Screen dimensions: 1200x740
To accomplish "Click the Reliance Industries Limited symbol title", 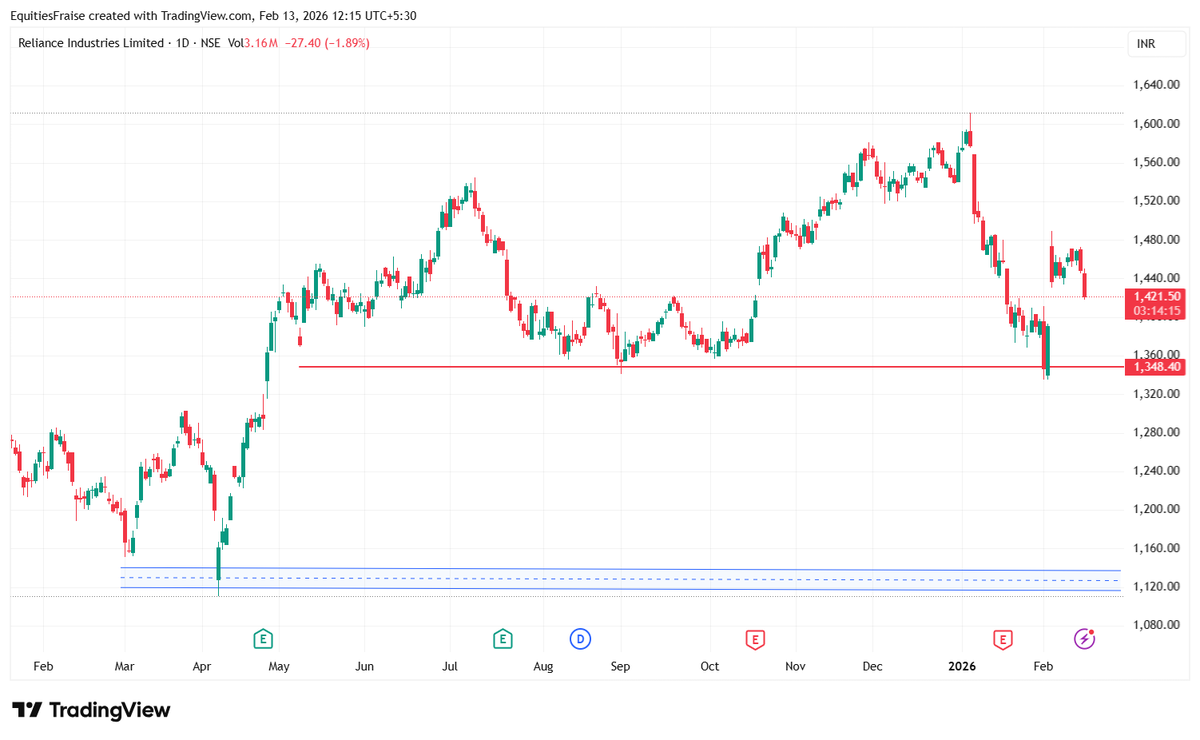I will click(91, 43).
